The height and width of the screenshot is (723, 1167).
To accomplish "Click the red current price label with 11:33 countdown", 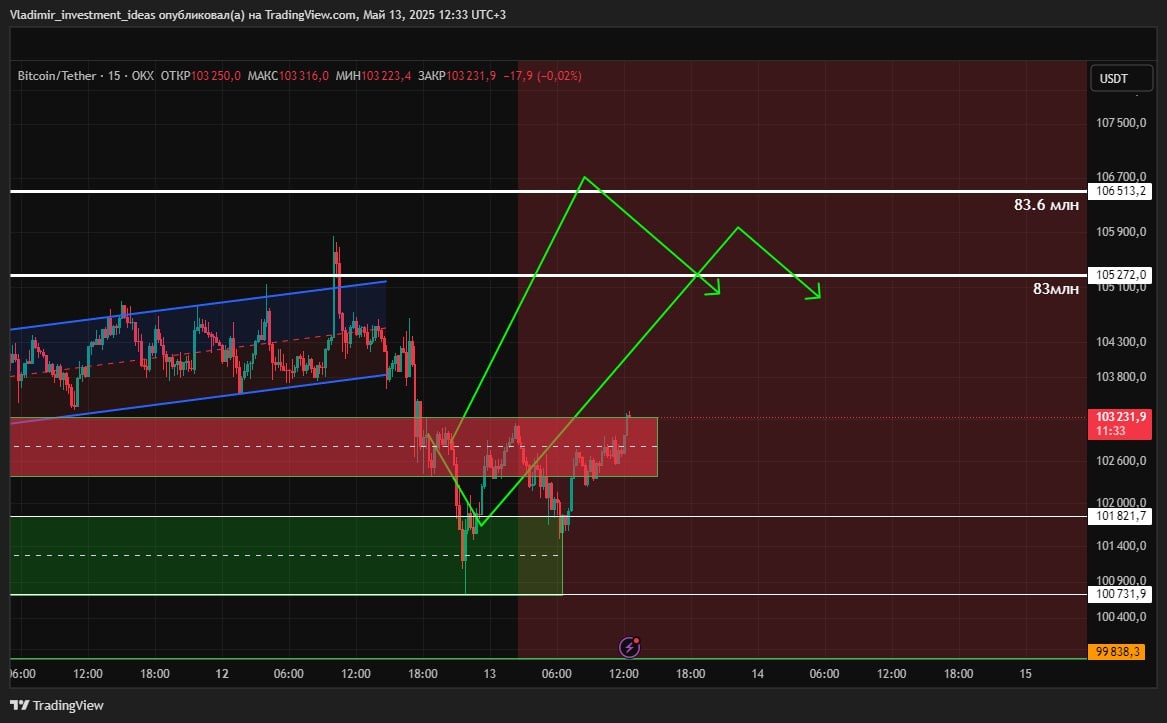I will pos(1119,424).
